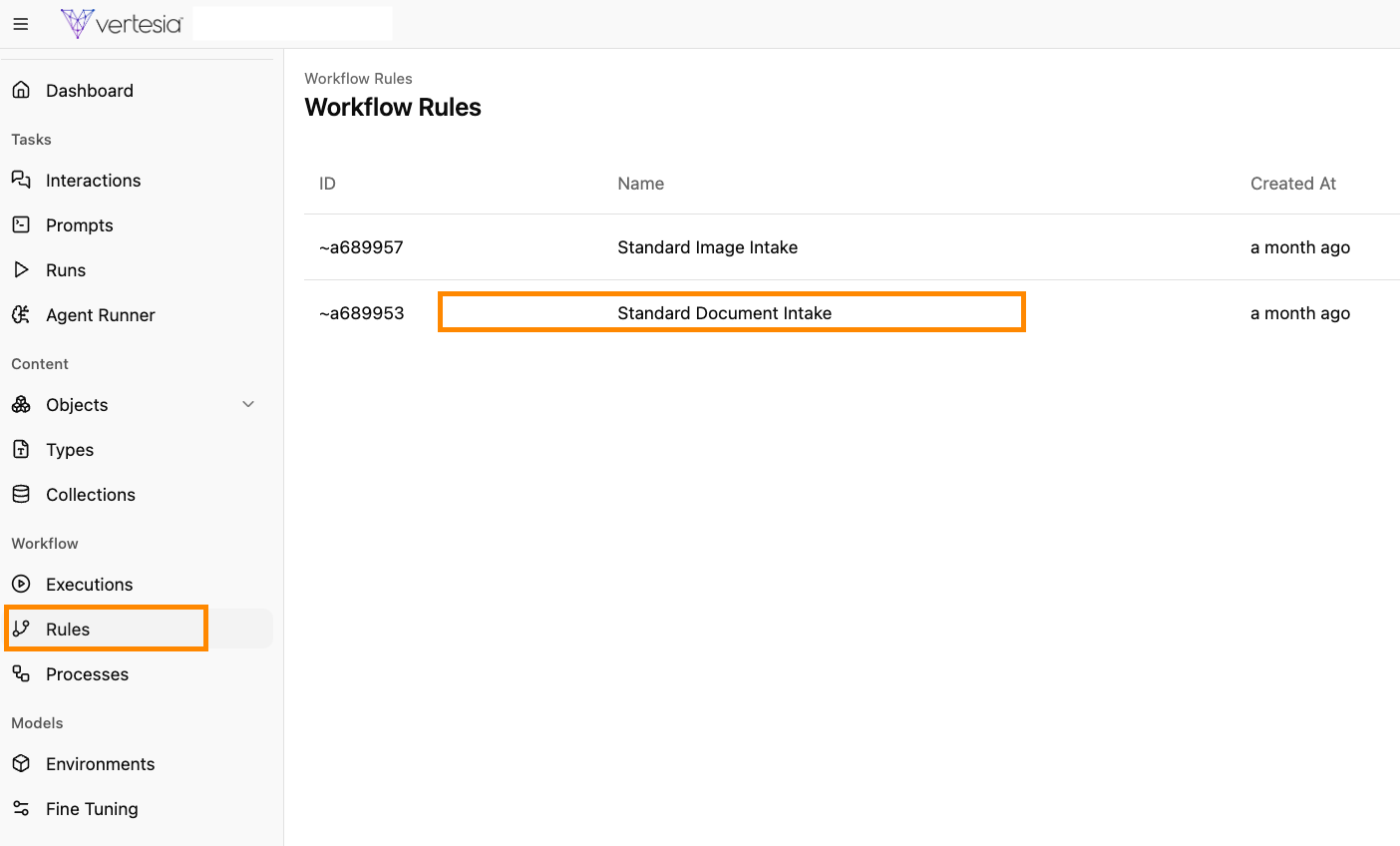Click Created At value of Standard Document Intake
Viewport: 1400px width, 846px height.
pos(1300,312)
